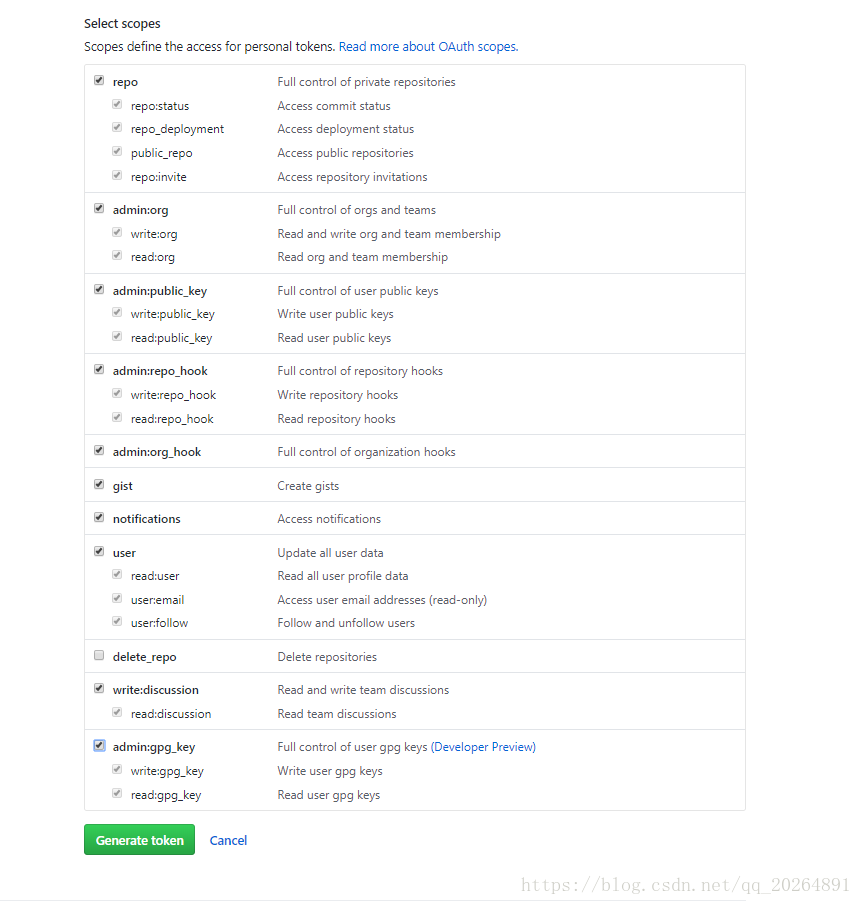Image resolution: width=862 pixels, height=905 pixels.
Task: Open Read more about OAuth scopes link
Action: click(x=428, y=47)
